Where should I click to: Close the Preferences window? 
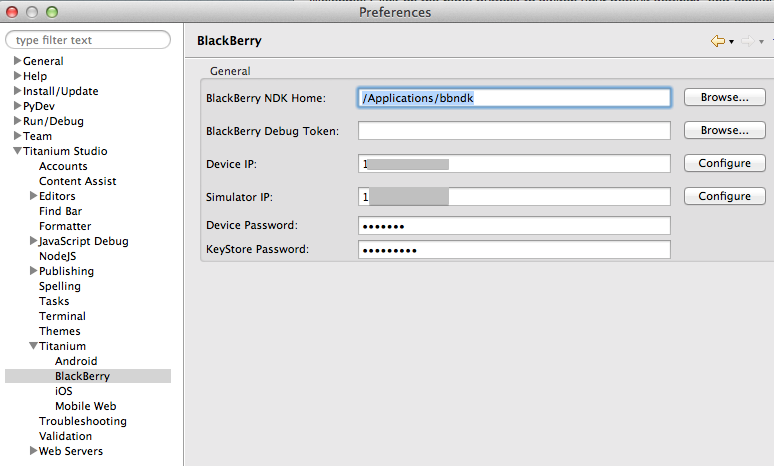[12, 12]
